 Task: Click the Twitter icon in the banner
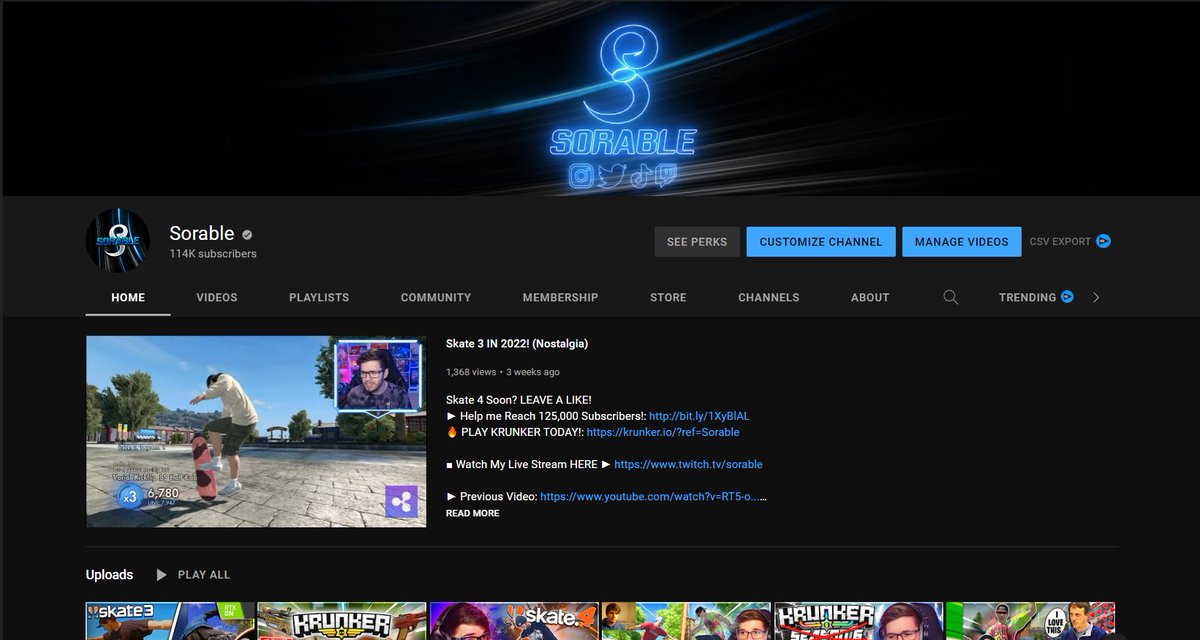pyautogui.click(x=610, y=176)
